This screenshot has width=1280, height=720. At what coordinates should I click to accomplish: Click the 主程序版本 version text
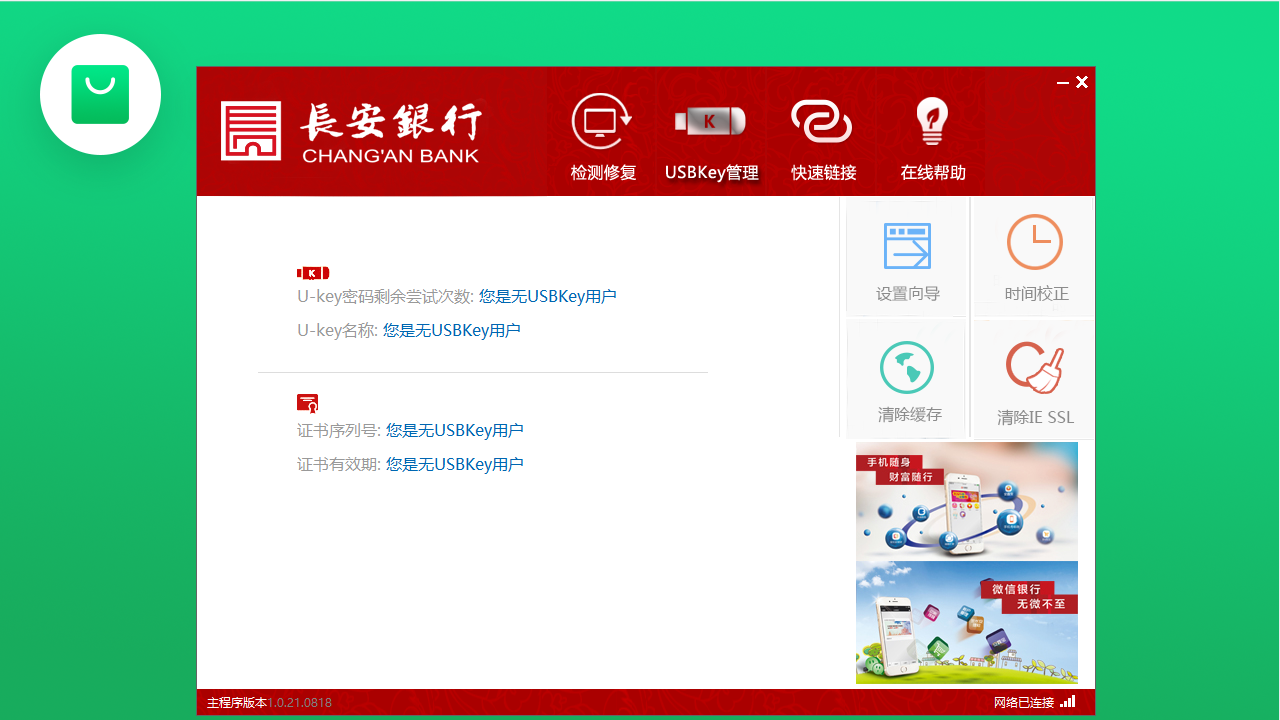click(x=267, y=702)
